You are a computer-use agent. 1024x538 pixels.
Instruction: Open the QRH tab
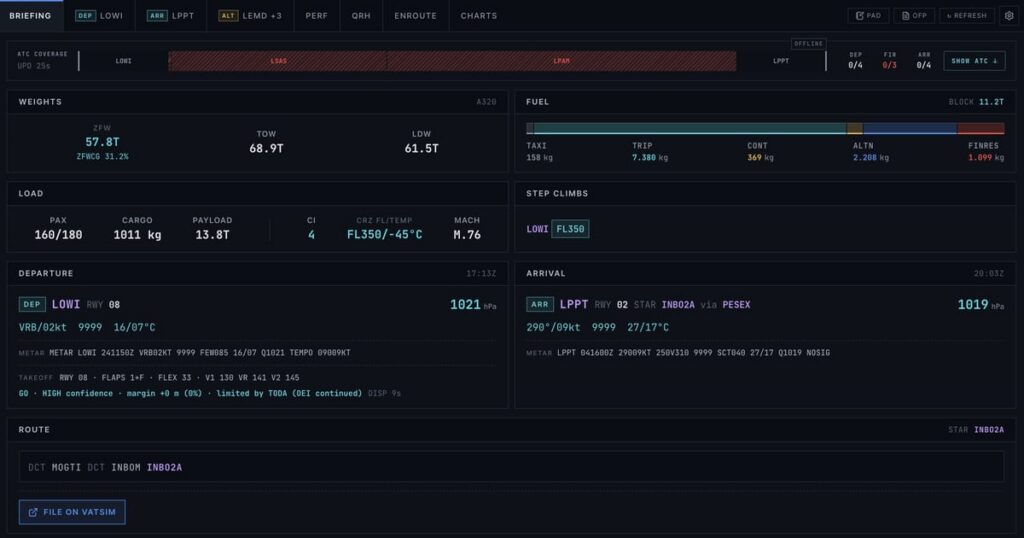[361, 16]
